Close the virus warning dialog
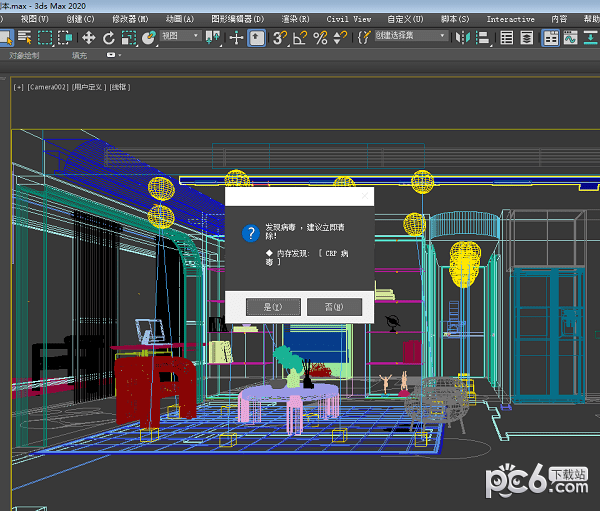This screenshot has height=511, width=600. pos(364,196)
